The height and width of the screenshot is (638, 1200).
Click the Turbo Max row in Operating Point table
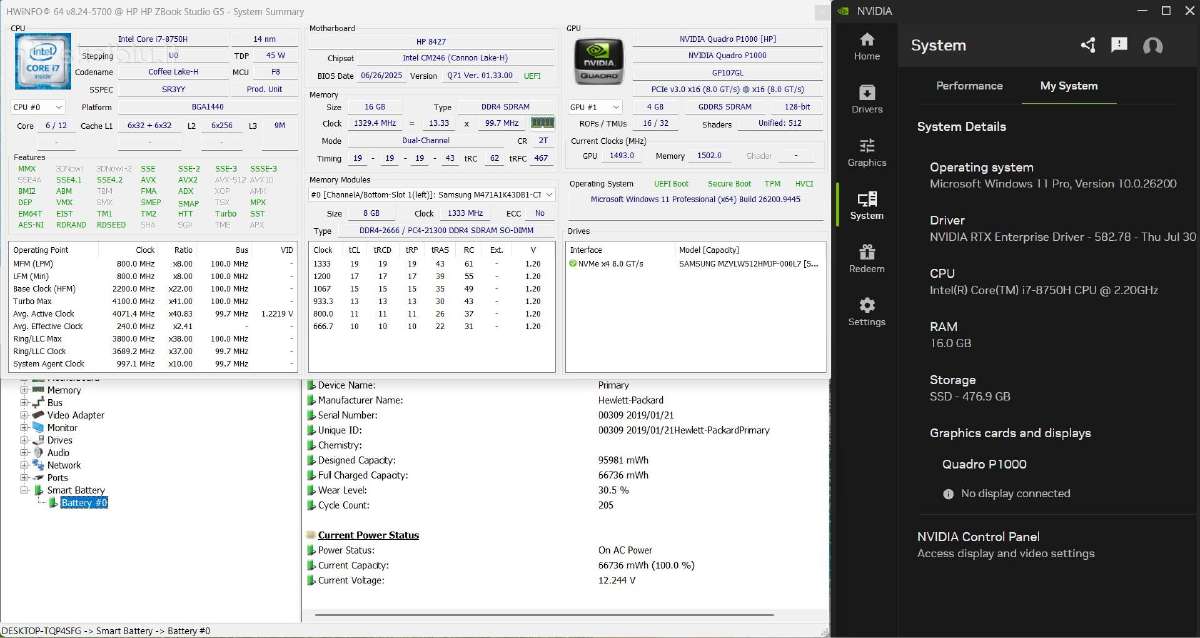[x=154, y=301]
